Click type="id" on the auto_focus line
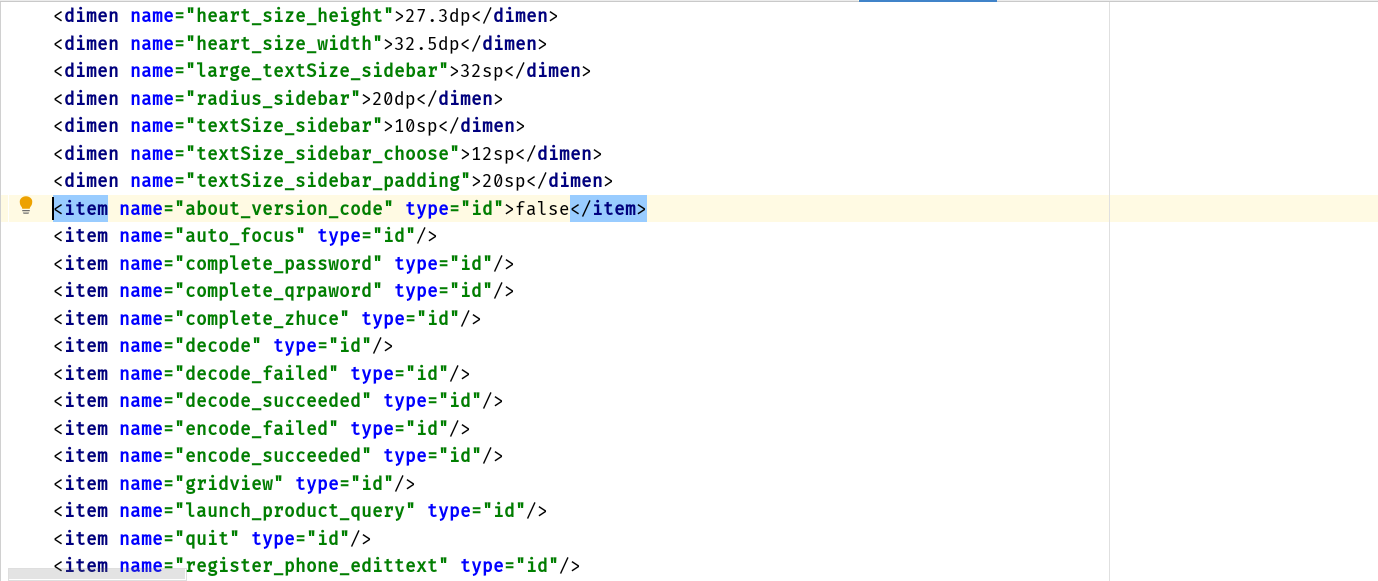The width and height of the screenshot is (1378, 581). tap(367, 236)
